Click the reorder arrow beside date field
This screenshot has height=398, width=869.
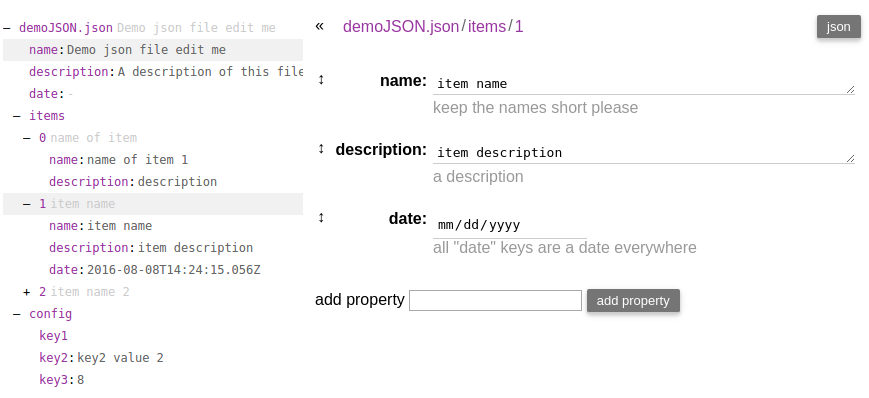[x=321, y=218]
